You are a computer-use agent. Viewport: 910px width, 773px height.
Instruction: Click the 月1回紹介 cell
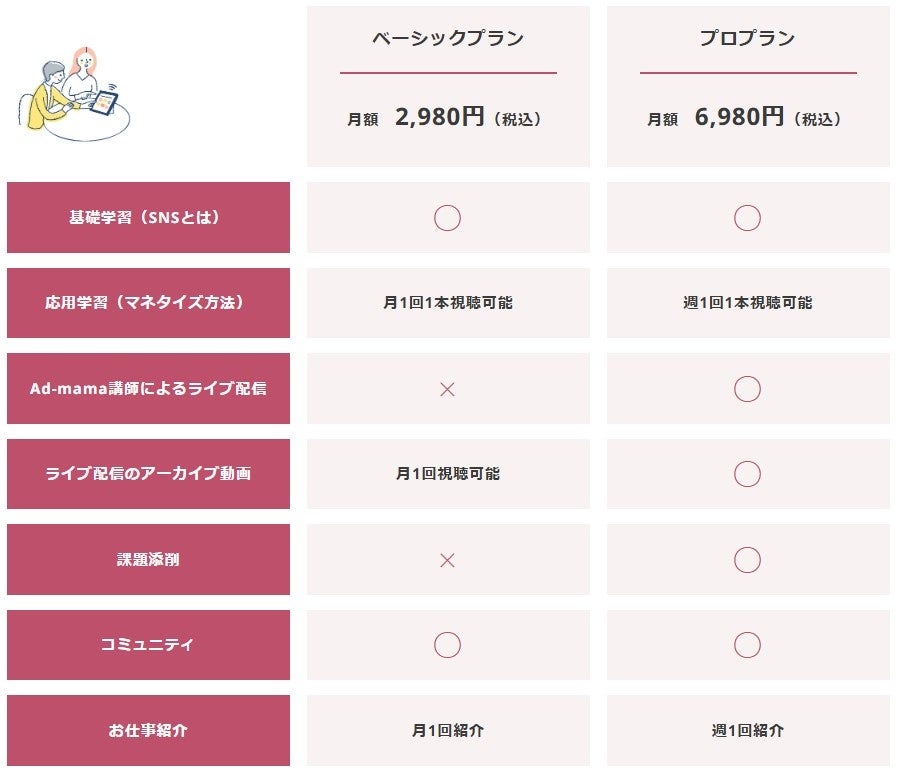(x=447, y=731)
